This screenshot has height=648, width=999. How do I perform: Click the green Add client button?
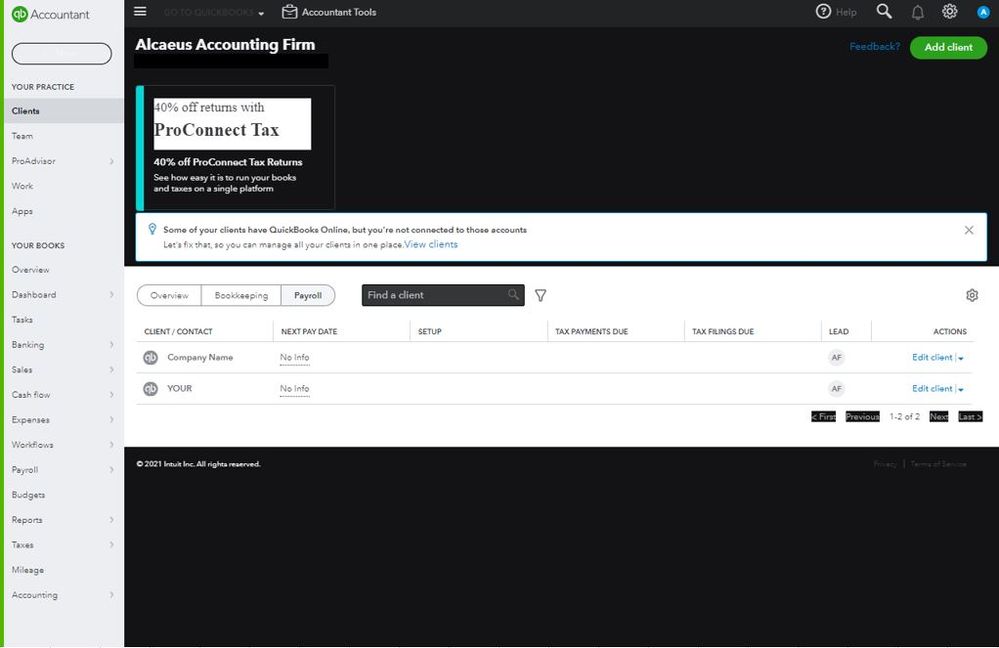948,47
